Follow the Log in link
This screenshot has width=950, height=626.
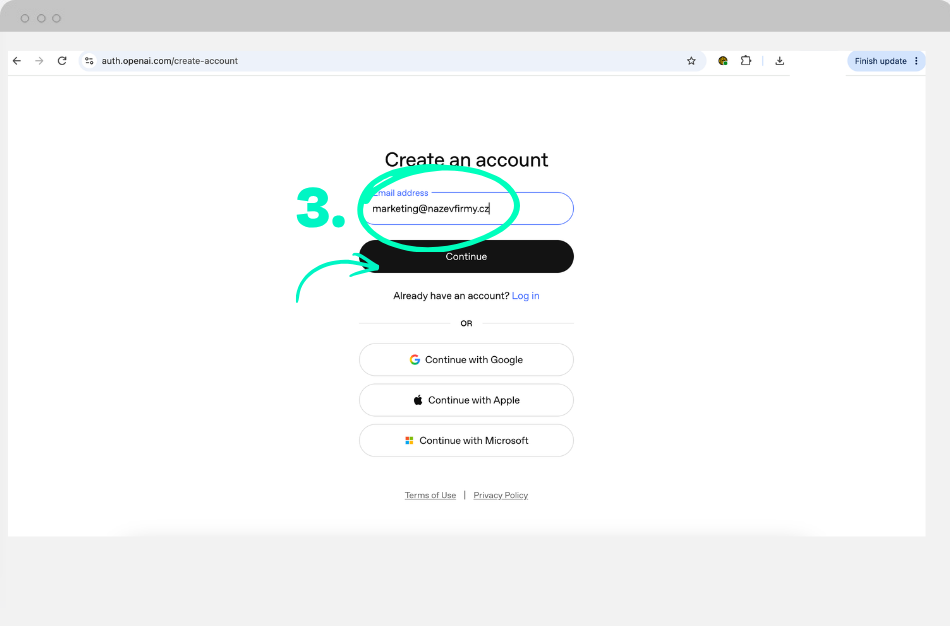click(x=525, y=296)
